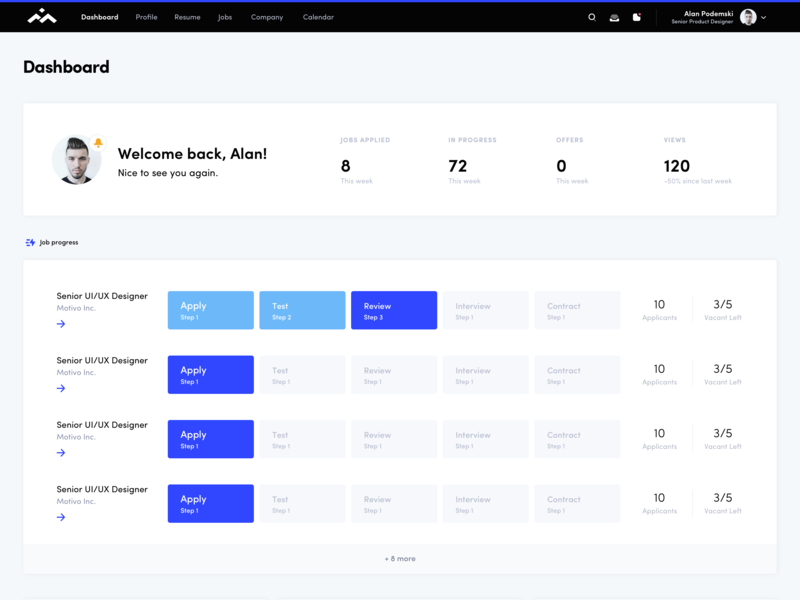Screen dimensions: 800x600
Task: Open the Calendar section from the navigation
Action: coord(318,17)
